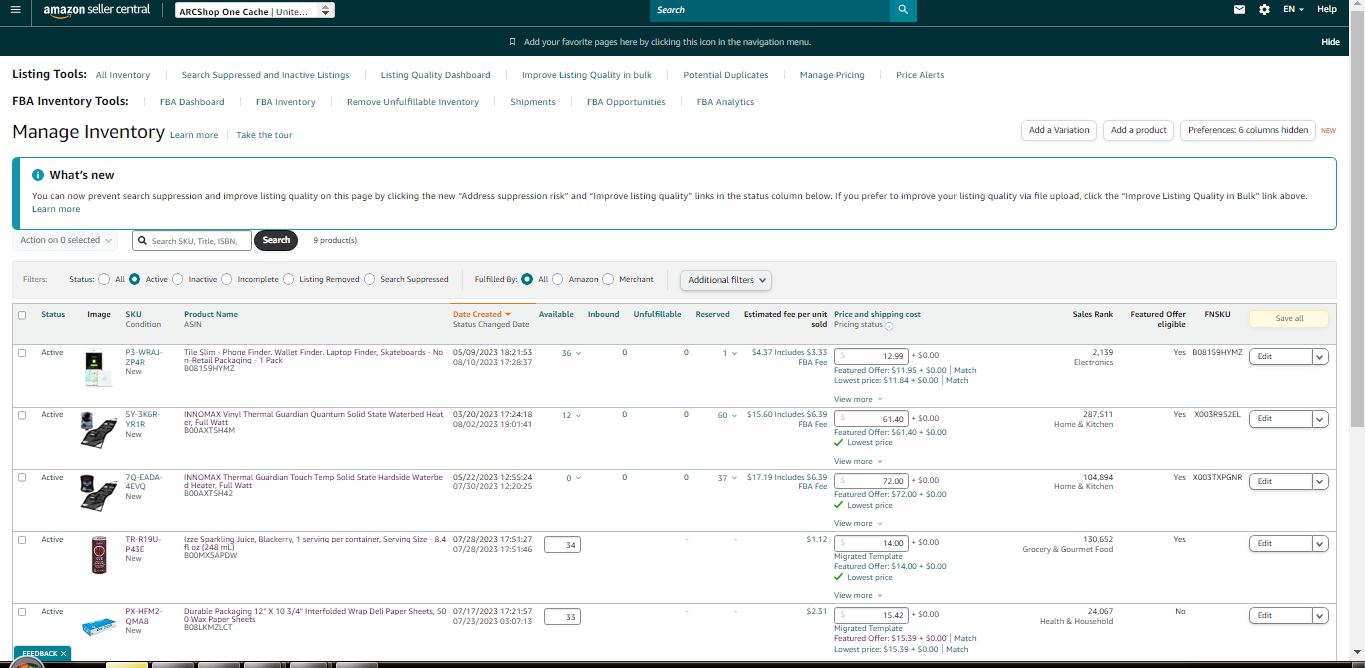Click the Add a product button
Image resolution: width=1365 pixels, height=668 pixels.
tap(1139, 130)
